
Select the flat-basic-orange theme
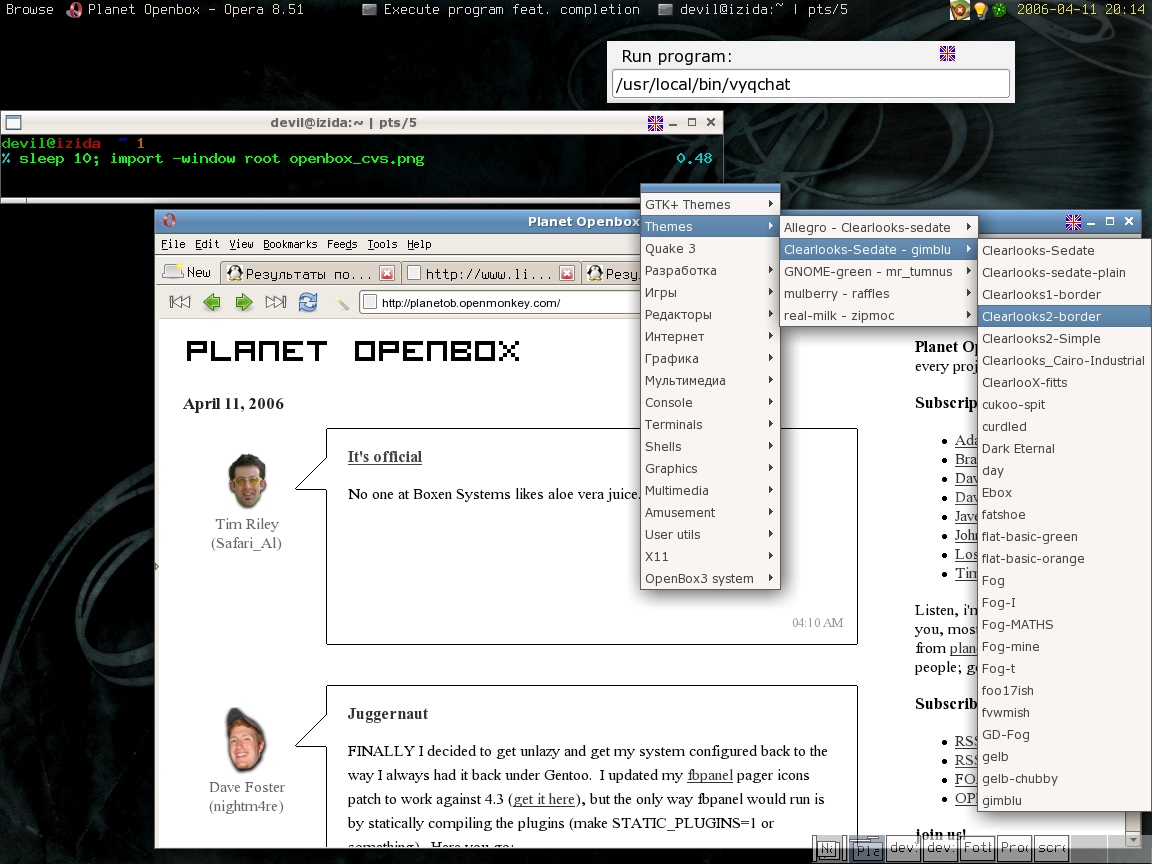(x=1065, y=559)
